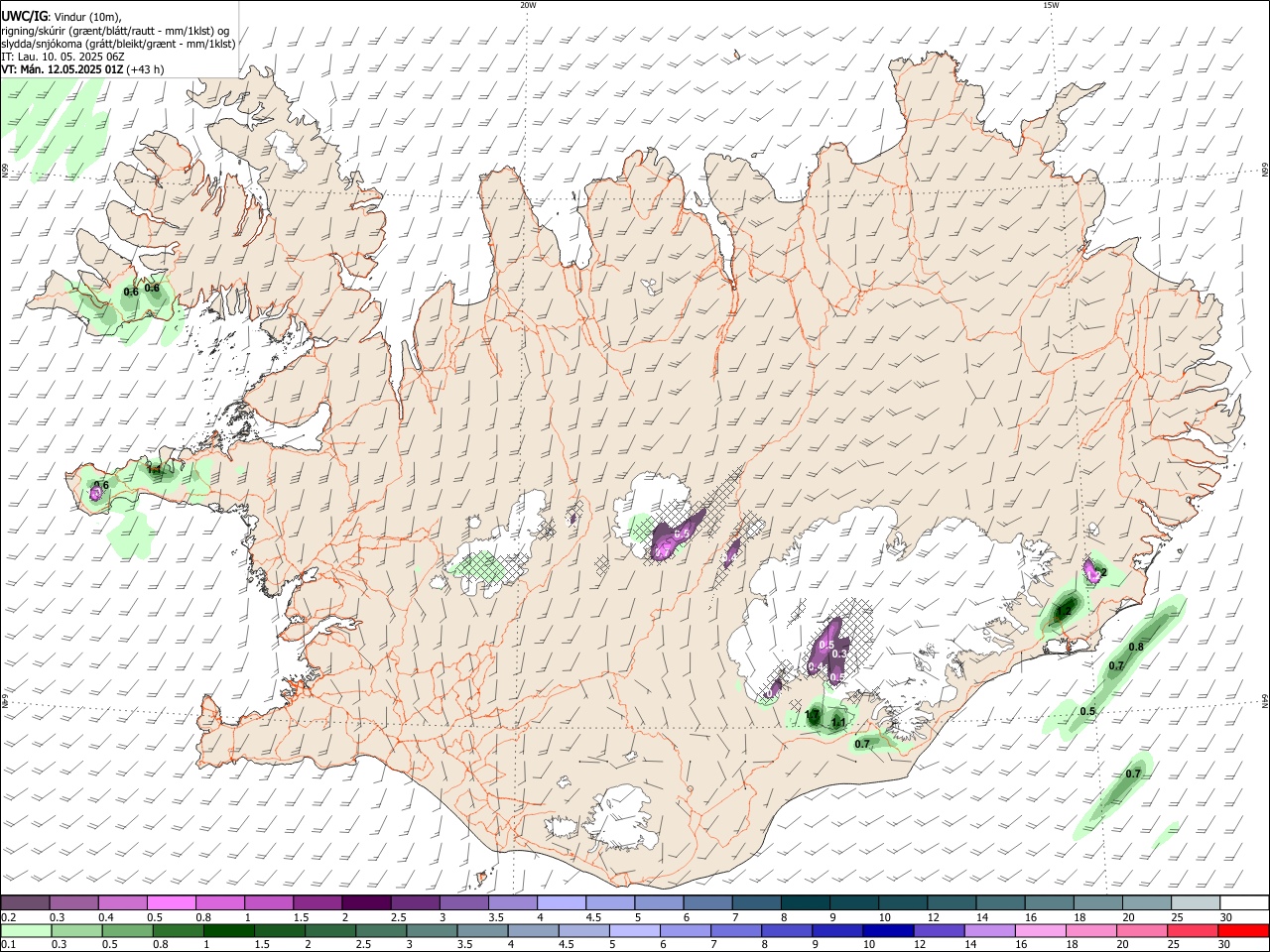Click the '2' value beside the eastern purple patch
Screen dimensions: 1270x952
click(x=1103, y=572)
